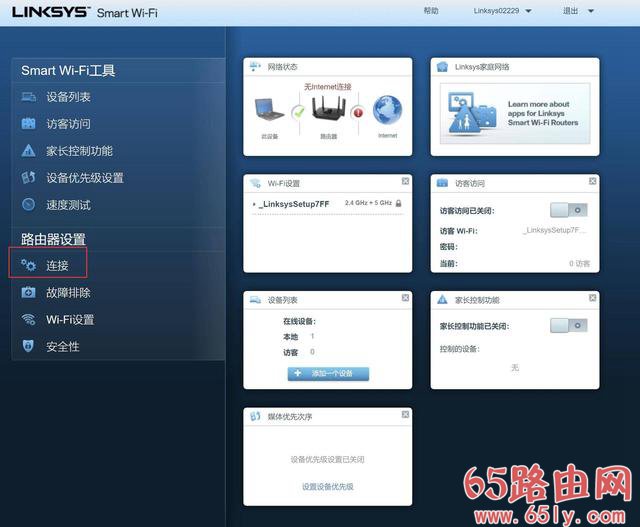Click the 设备优先级设置已关闭 text
This screenshot has width=640, height=527.
(x=327, y=459)
